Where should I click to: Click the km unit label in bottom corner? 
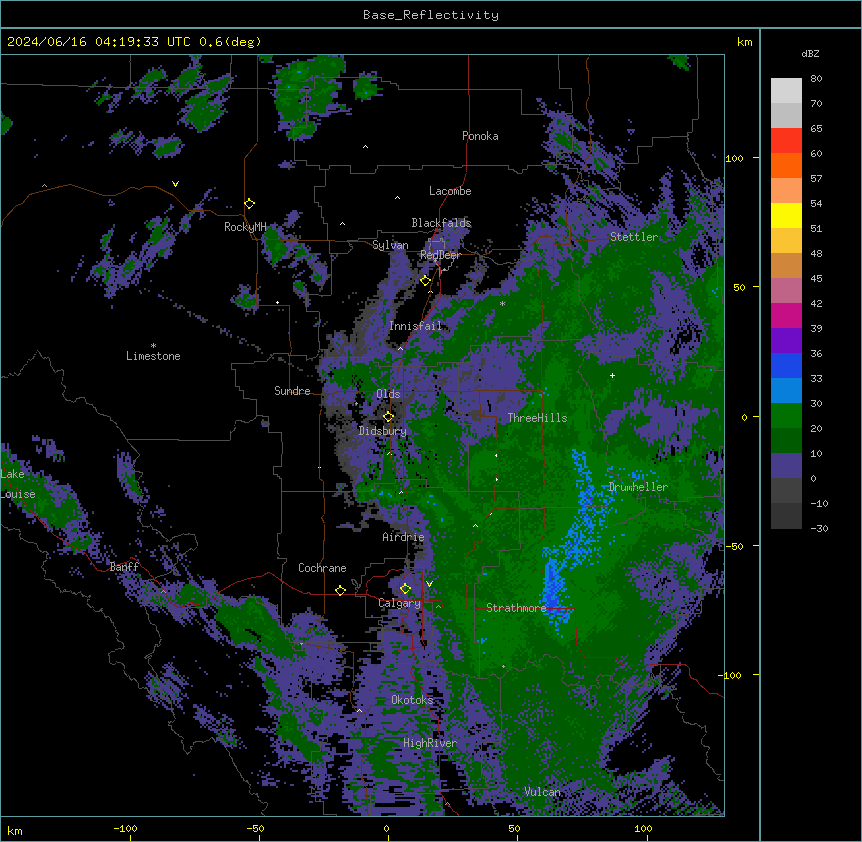point(15,830)
